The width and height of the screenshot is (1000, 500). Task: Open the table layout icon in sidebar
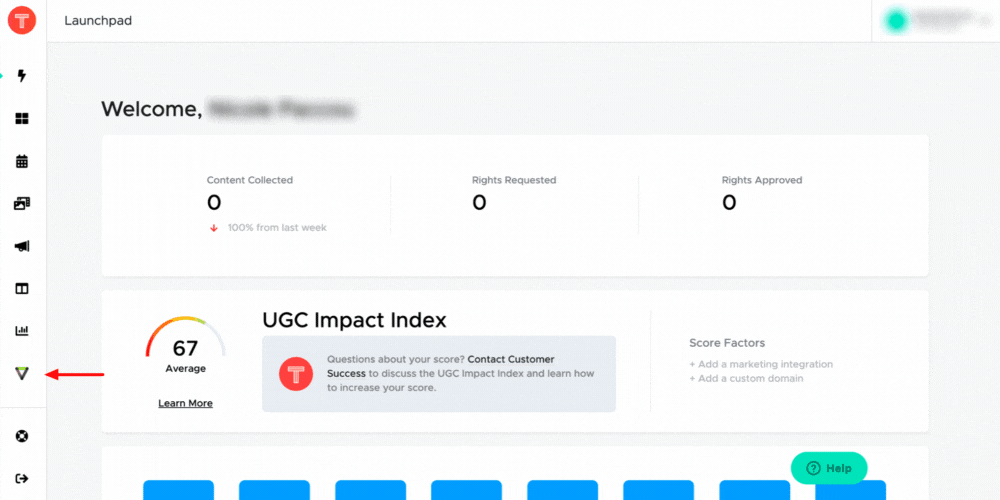(x=22, y=289)
